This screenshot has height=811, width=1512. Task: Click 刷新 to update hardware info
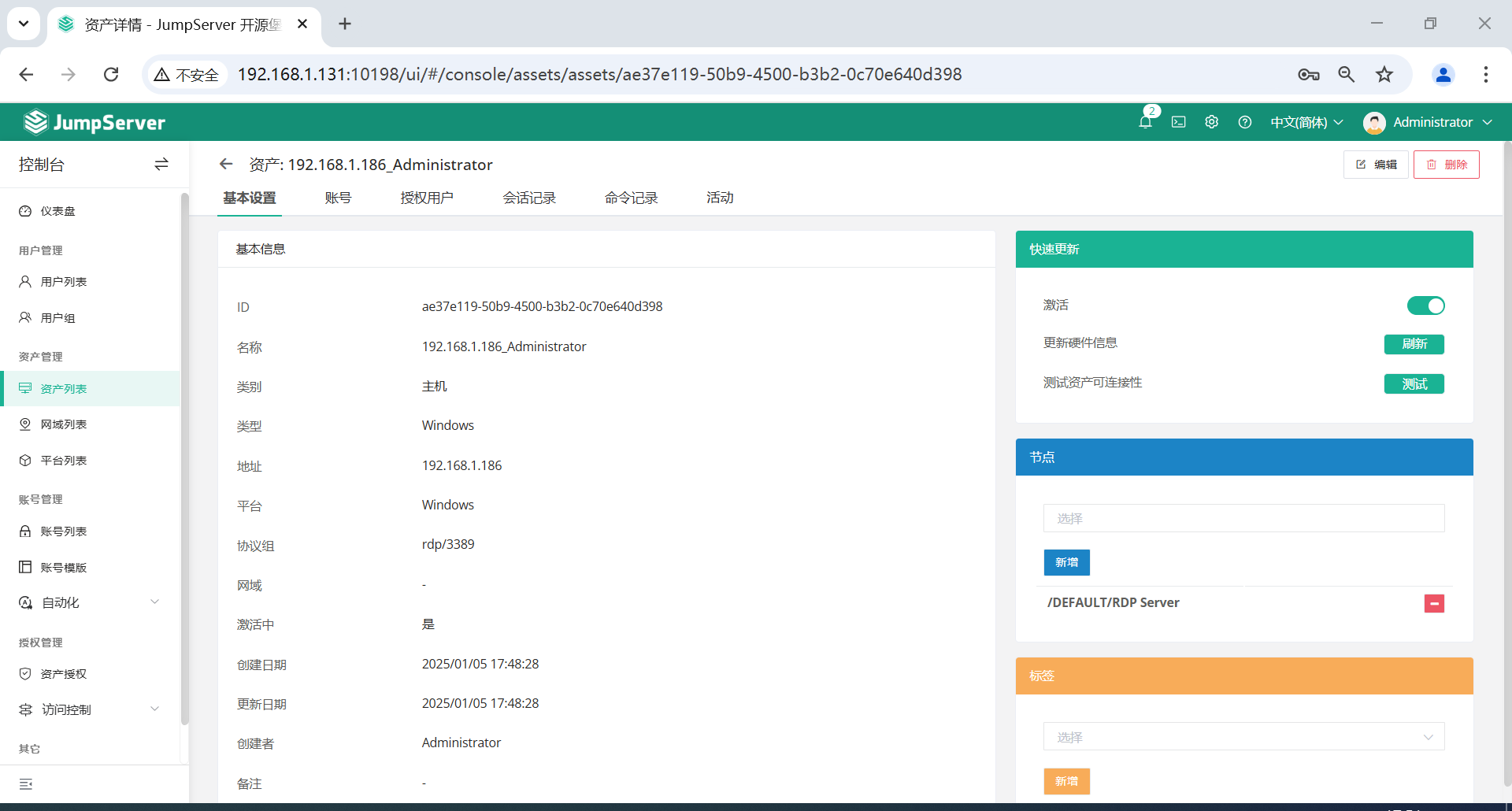click(1414, 344)
